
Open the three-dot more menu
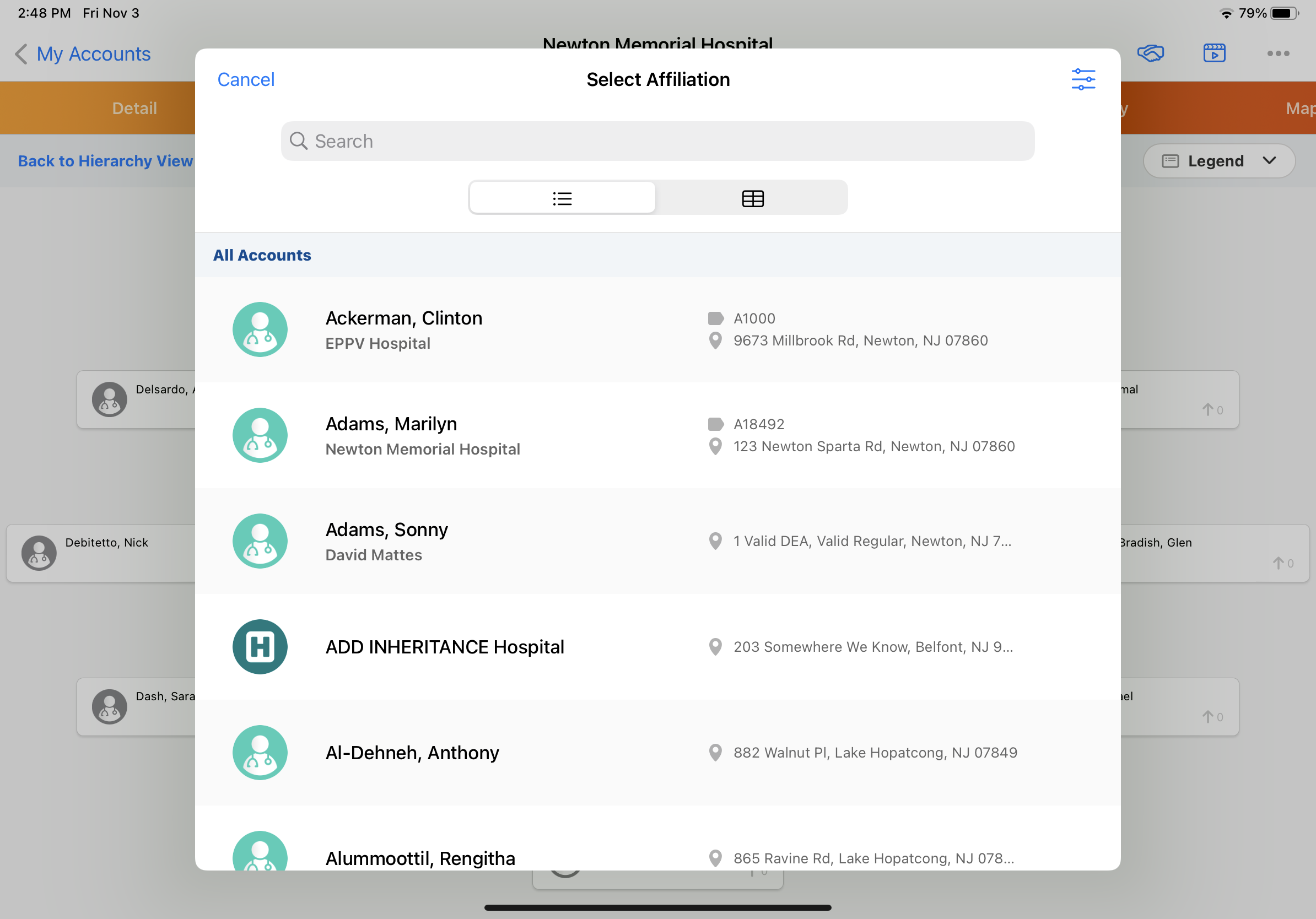[x=1277, y=53]
